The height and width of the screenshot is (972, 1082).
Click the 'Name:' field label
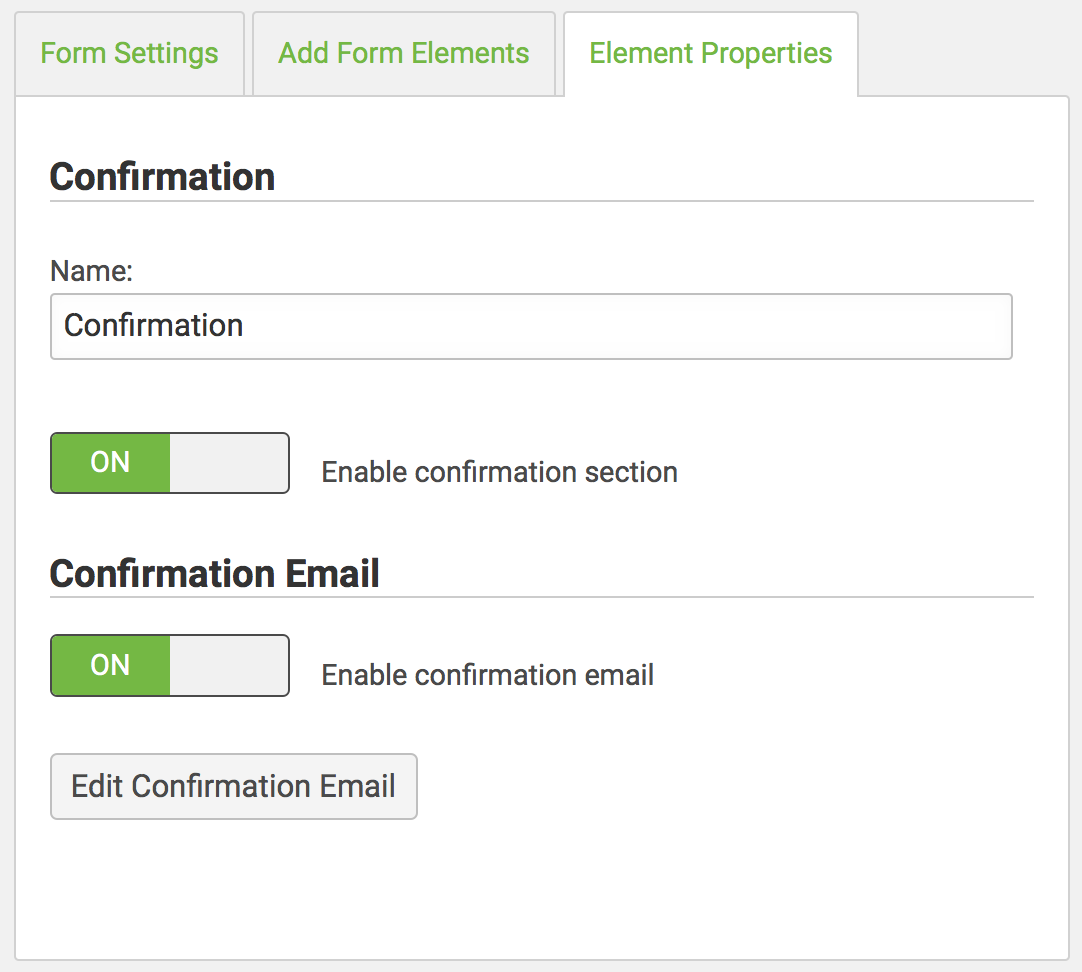coord(91,270)
